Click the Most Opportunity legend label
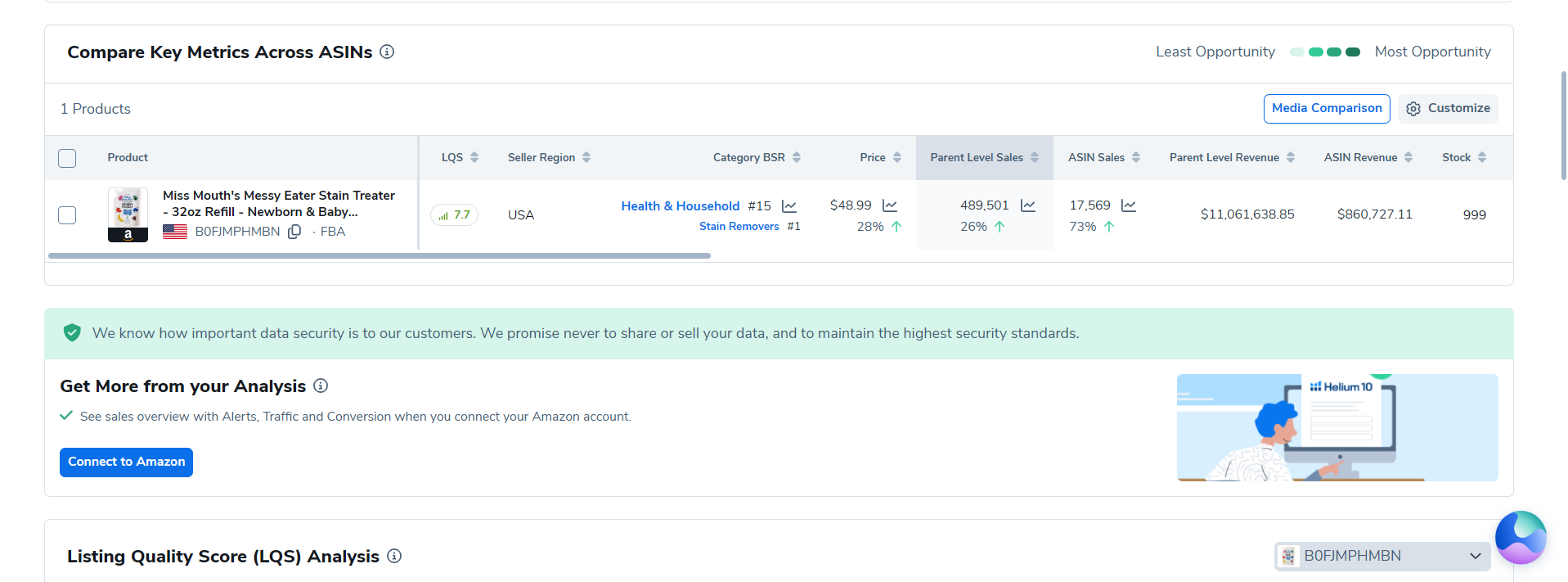 [1433, 52]
